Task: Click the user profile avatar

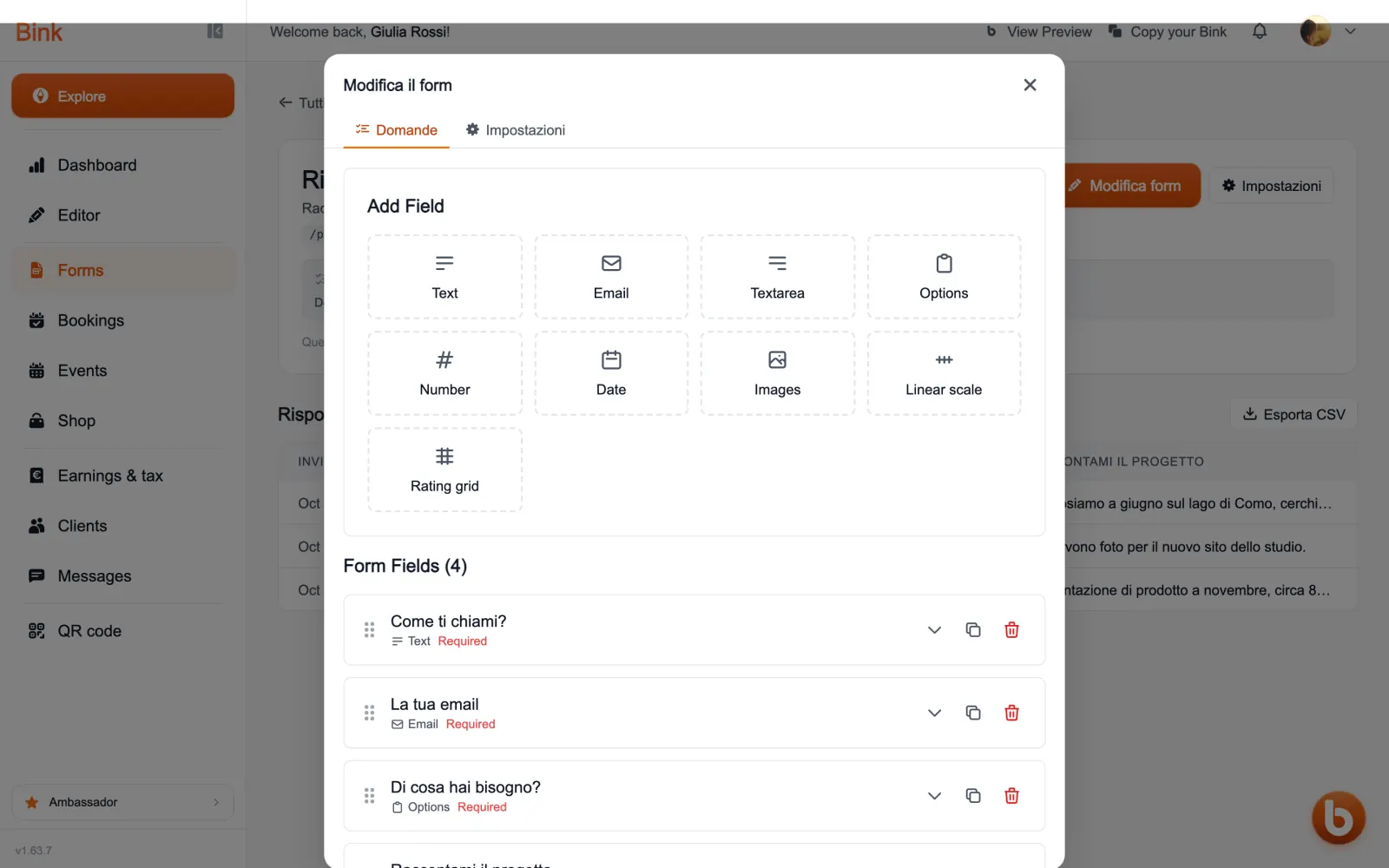Action: tap(1315, 31)
